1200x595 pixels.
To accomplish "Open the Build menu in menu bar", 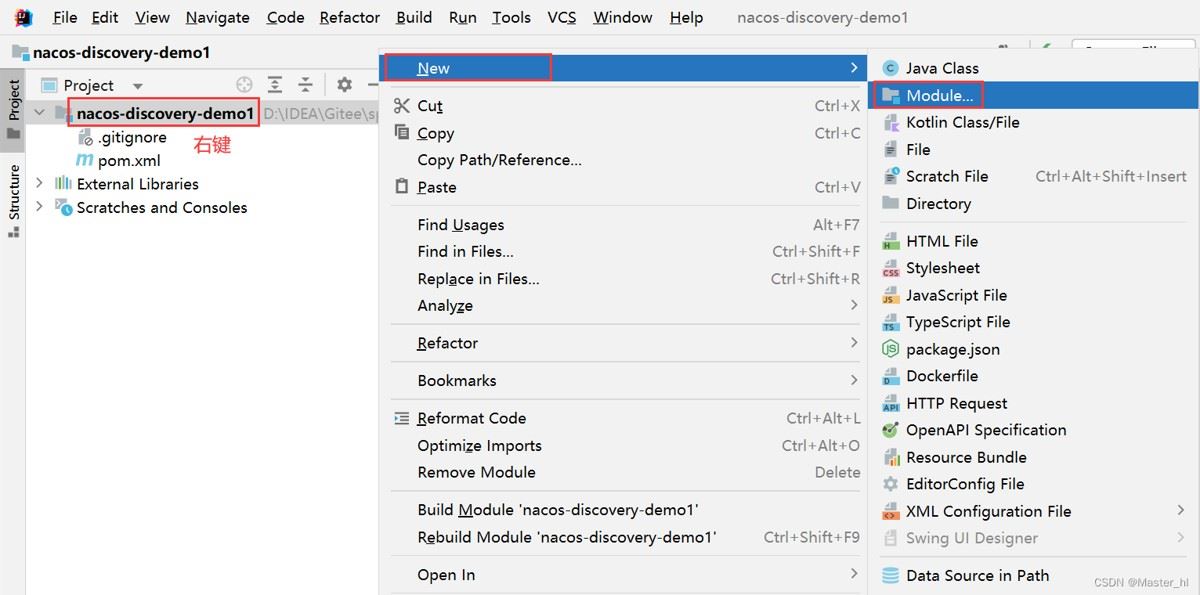I will 414,17.
